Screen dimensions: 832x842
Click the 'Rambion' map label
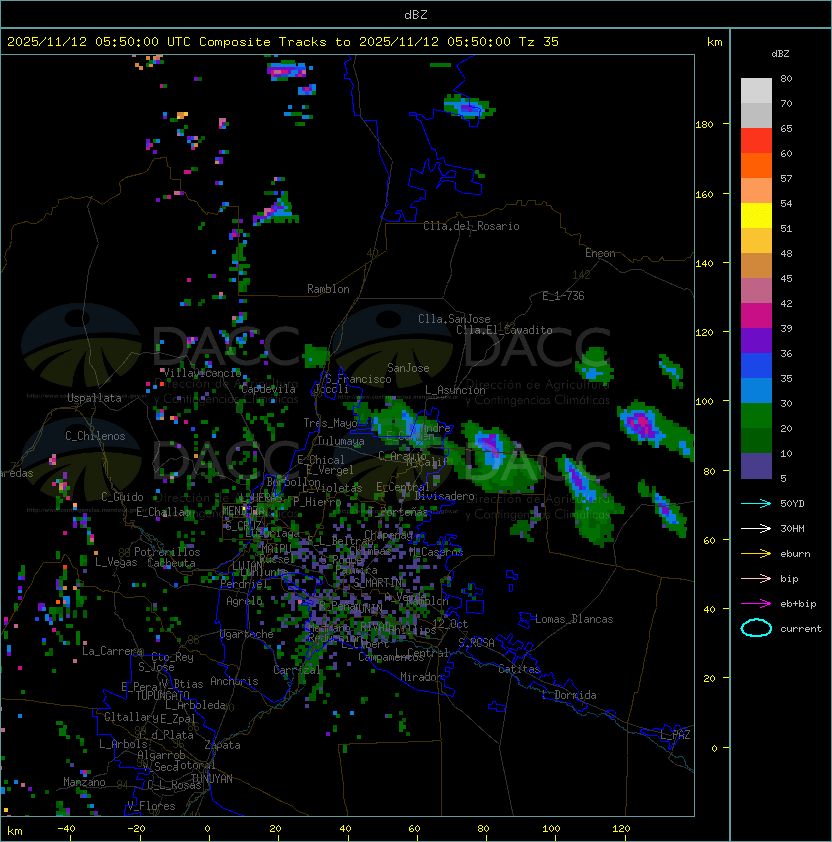coord(328,289)
